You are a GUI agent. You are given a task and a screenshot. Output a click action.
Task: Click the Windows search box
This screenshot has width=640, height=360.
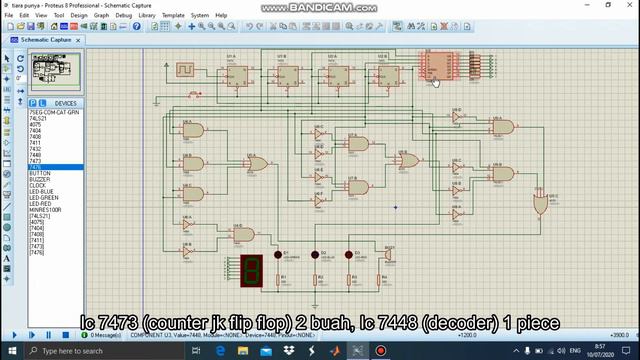104,351
